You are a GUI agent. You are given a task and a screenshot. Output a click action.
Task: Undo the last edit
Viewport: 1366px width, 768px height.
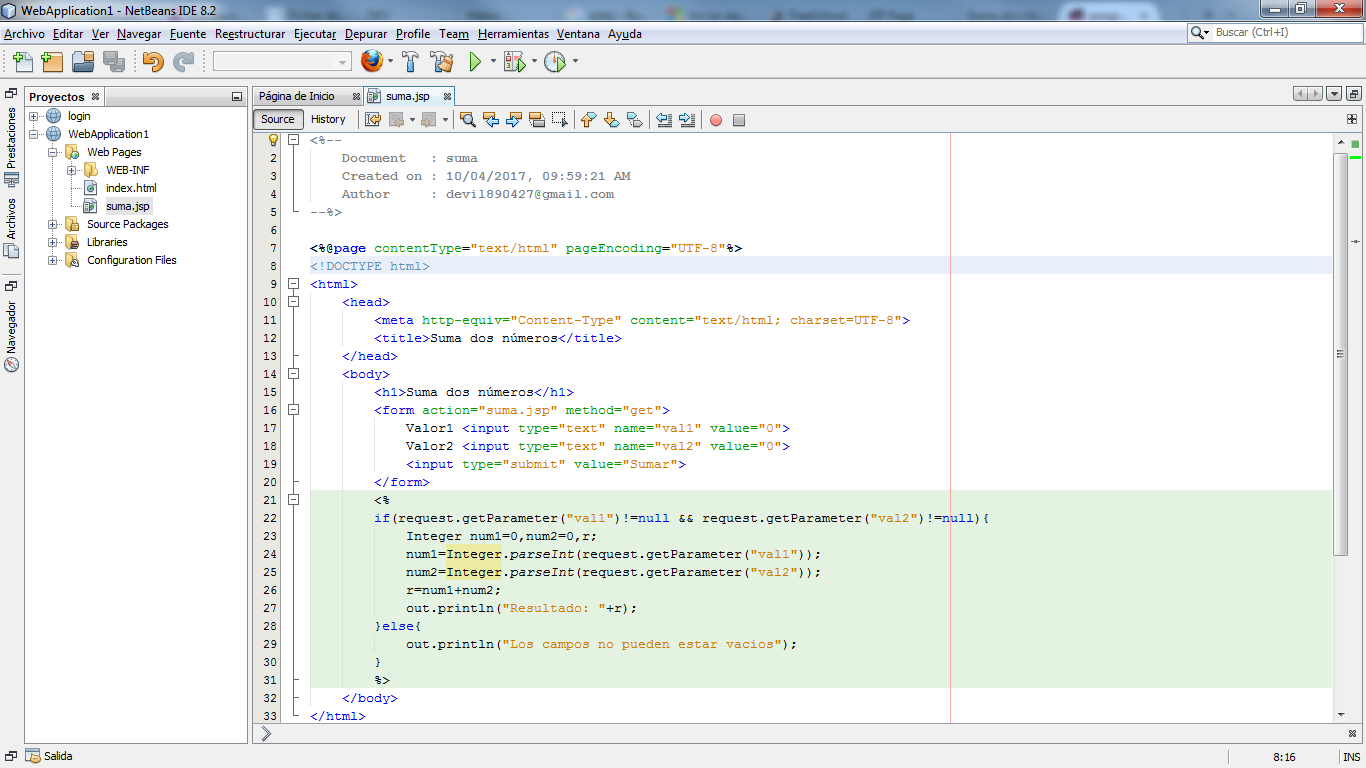click(x=153, y=61)
